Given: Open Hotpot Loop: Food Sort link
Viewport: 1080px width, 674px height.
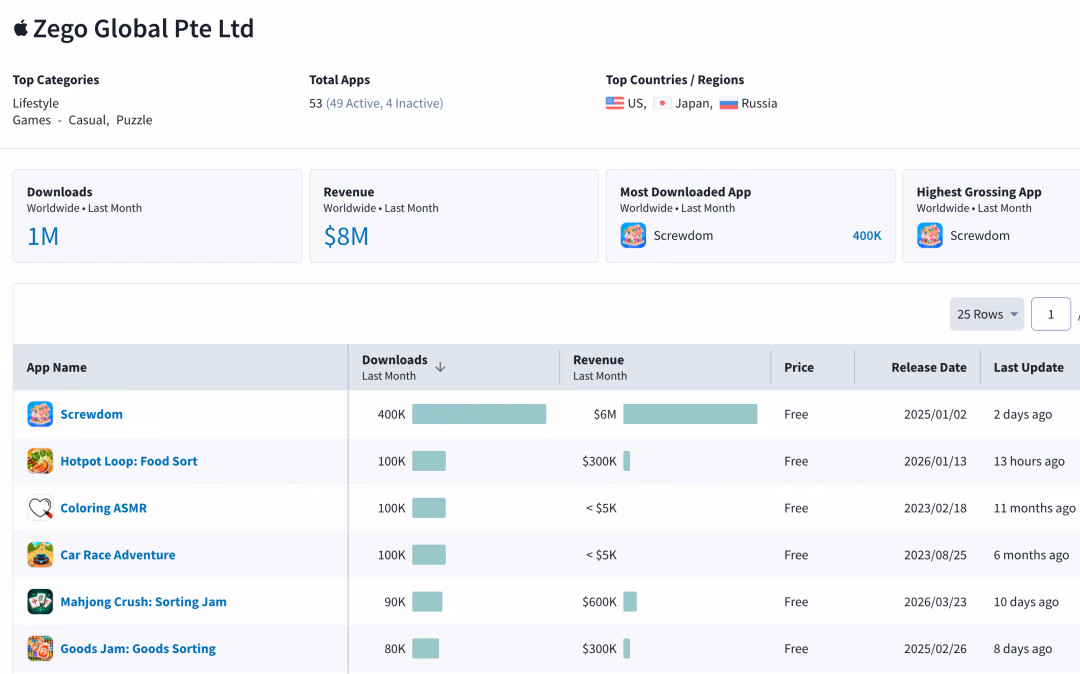Looking at the screenshot, I should click(x=129, y=461).
